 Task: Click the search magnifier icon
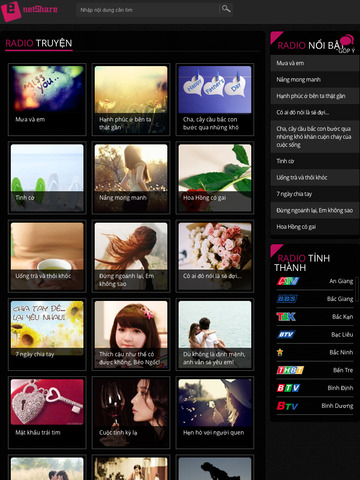click(x=226, y=9)
